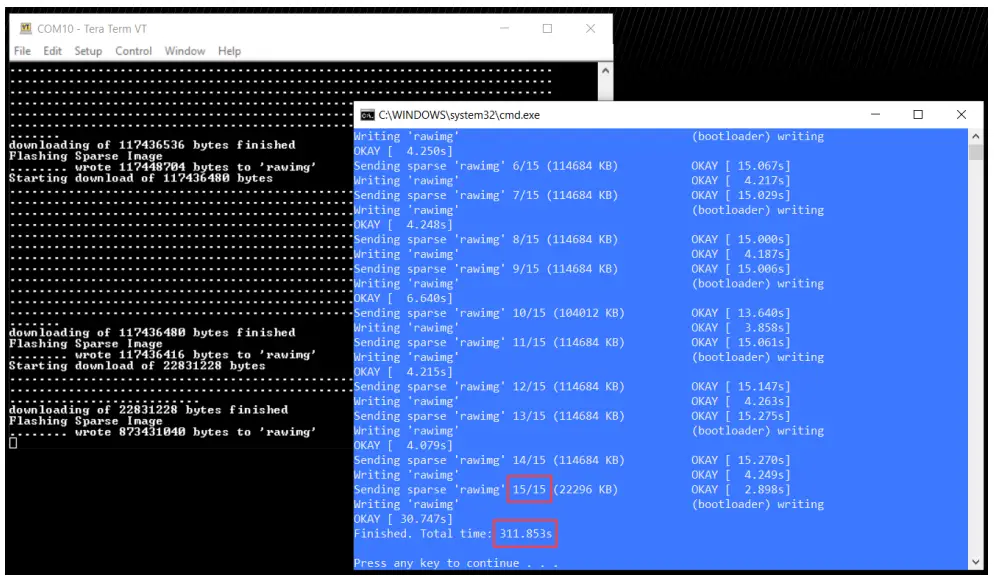Close the Tera Term VT window

[590, 29]
